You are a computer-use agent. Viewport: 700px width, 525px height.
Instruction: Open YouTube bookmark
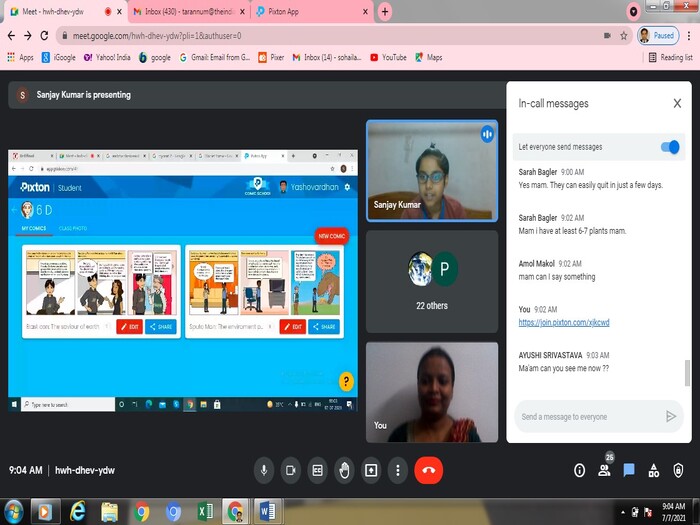[388, 57]
